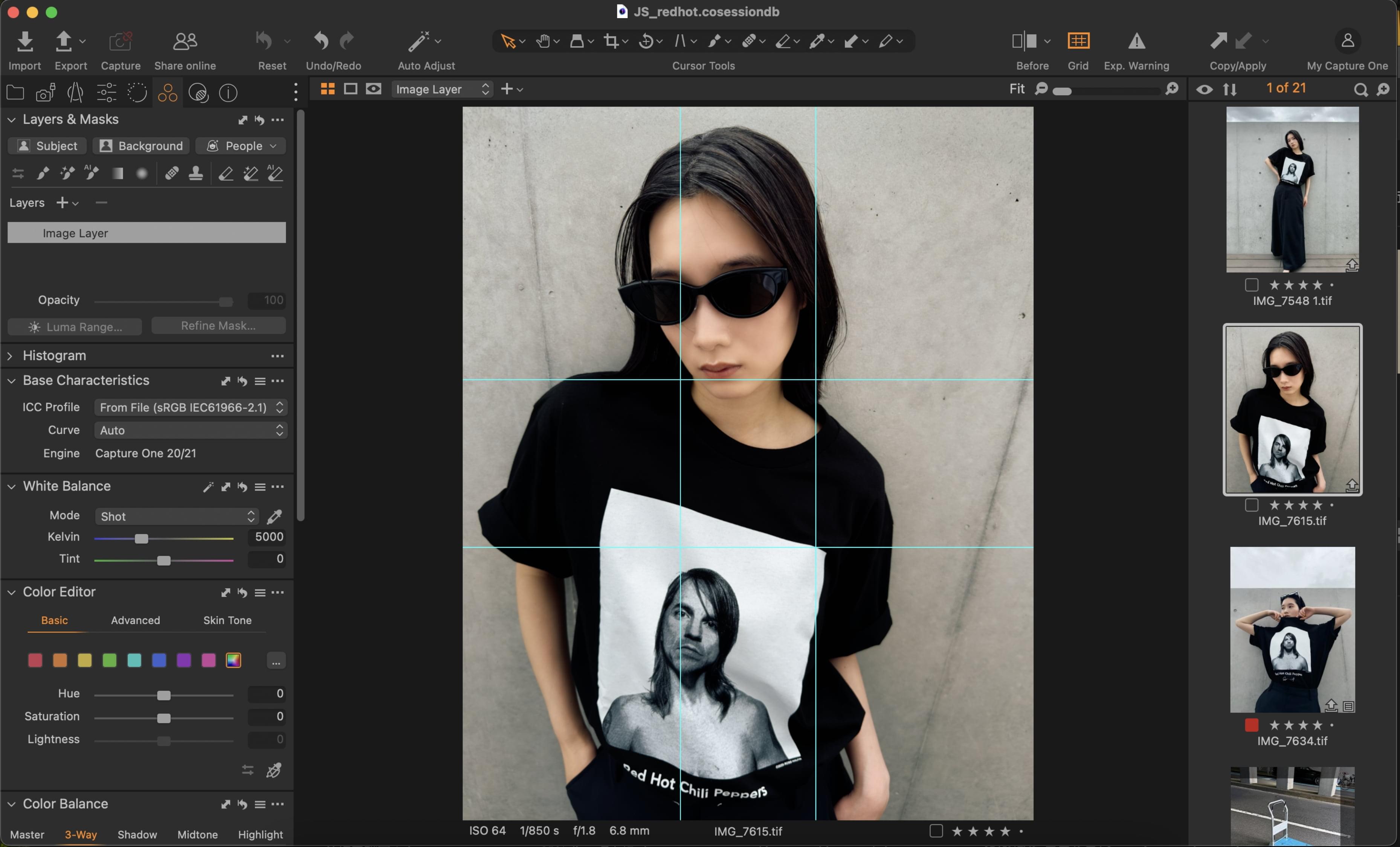1400x847 pixels.
Task: Expand the Histogram panel
Action: coord(10,356)
